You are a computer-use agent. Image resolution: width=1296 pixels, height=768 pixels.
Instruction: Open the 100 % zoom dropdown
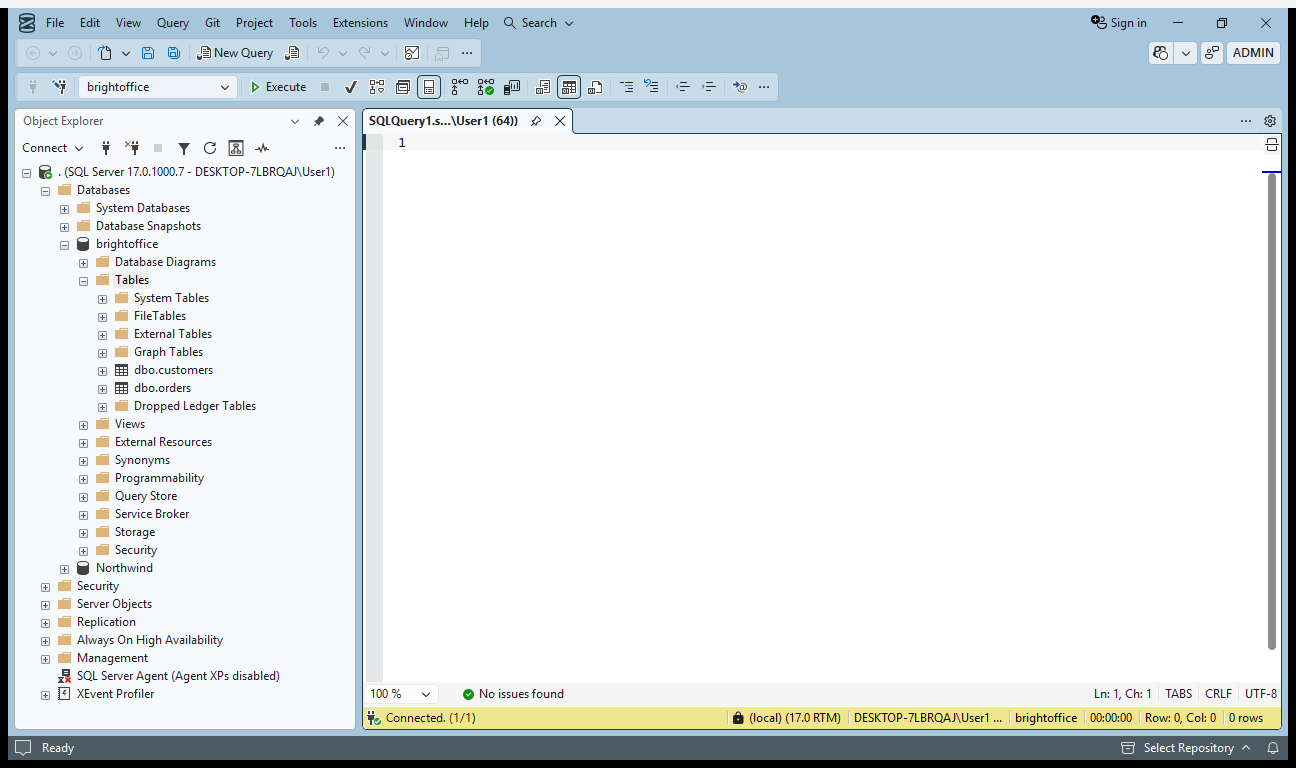point(402,694)
